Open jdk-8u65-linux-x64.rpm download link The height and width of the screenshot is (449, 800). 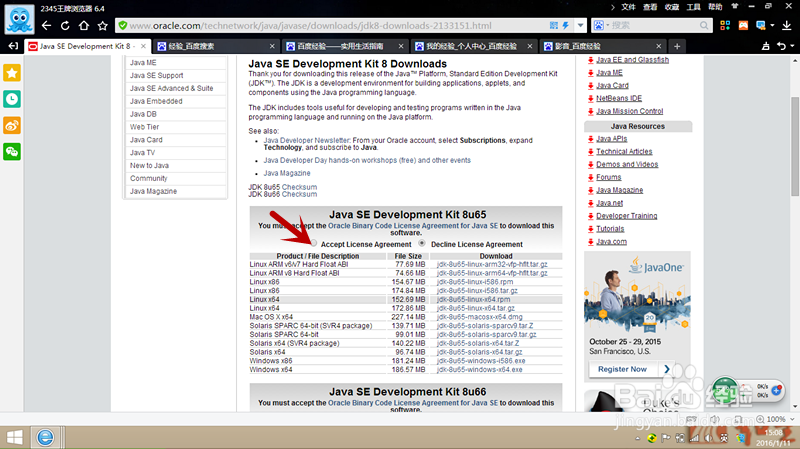click(473, 300)
